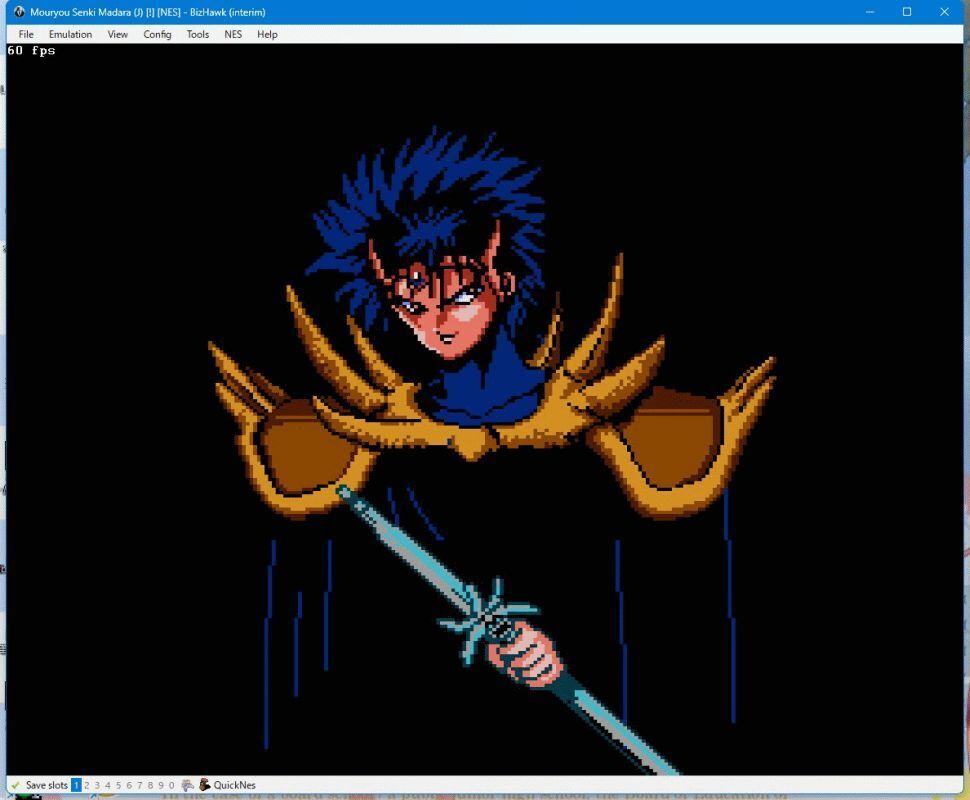Close the BizHawk window

[944, 12]
